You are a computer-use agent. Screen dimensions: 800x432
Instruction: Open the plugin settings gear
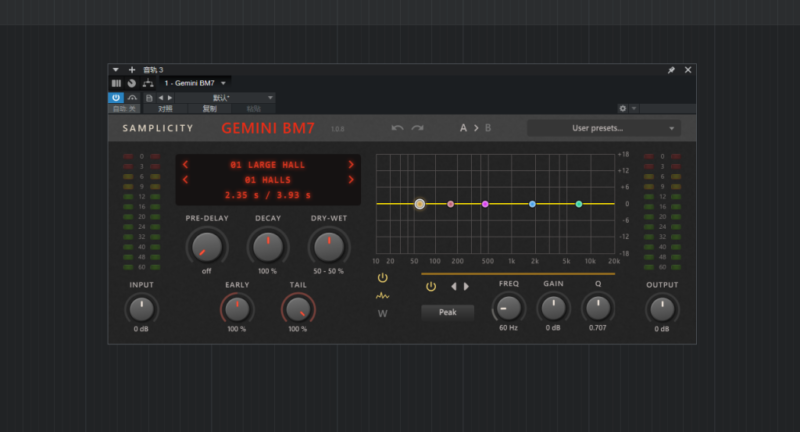623,108
